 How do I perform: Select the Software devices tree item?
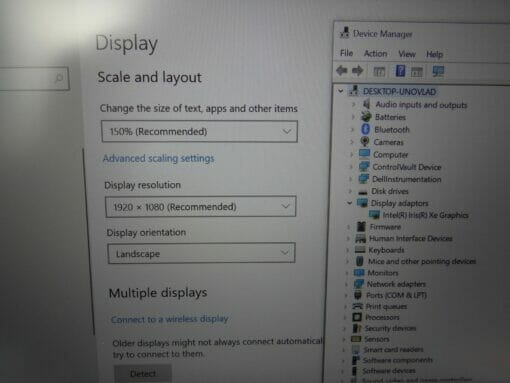coord(389,370)
